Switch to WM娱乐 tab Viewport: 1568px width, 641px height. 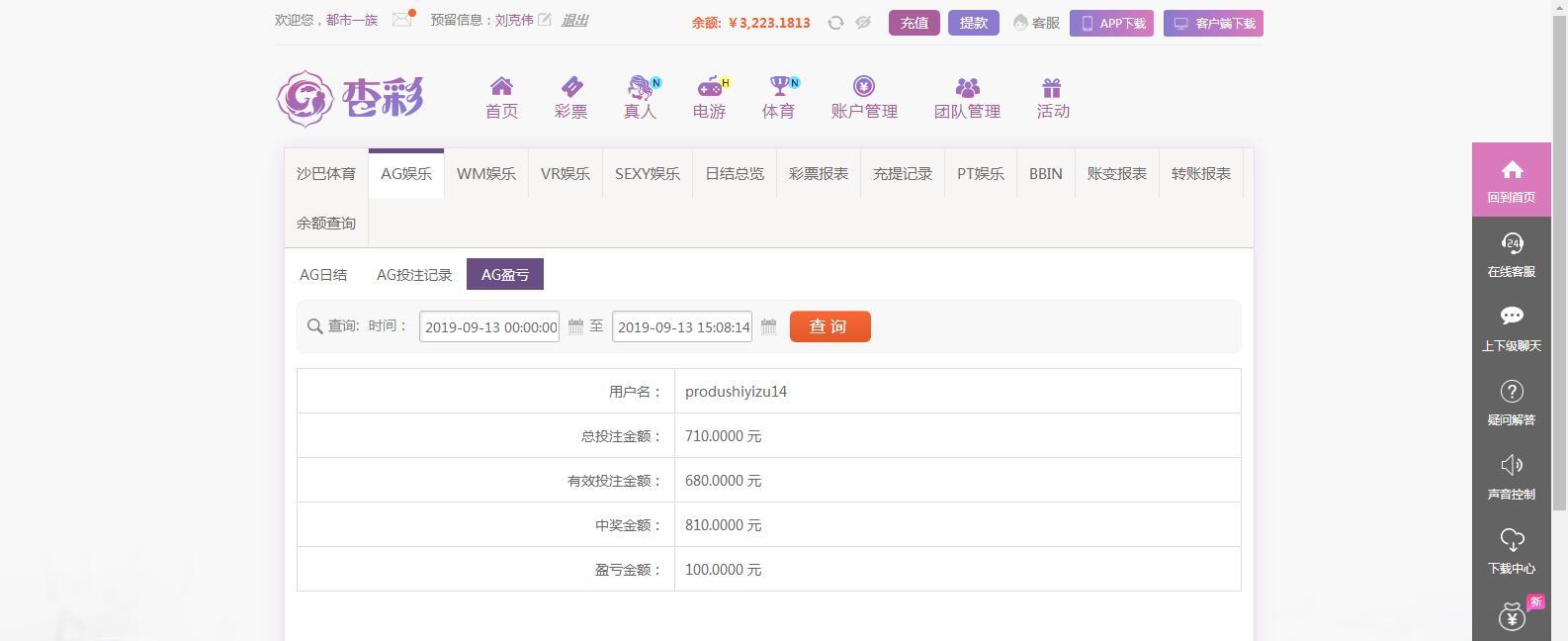(x=486, y=173)
